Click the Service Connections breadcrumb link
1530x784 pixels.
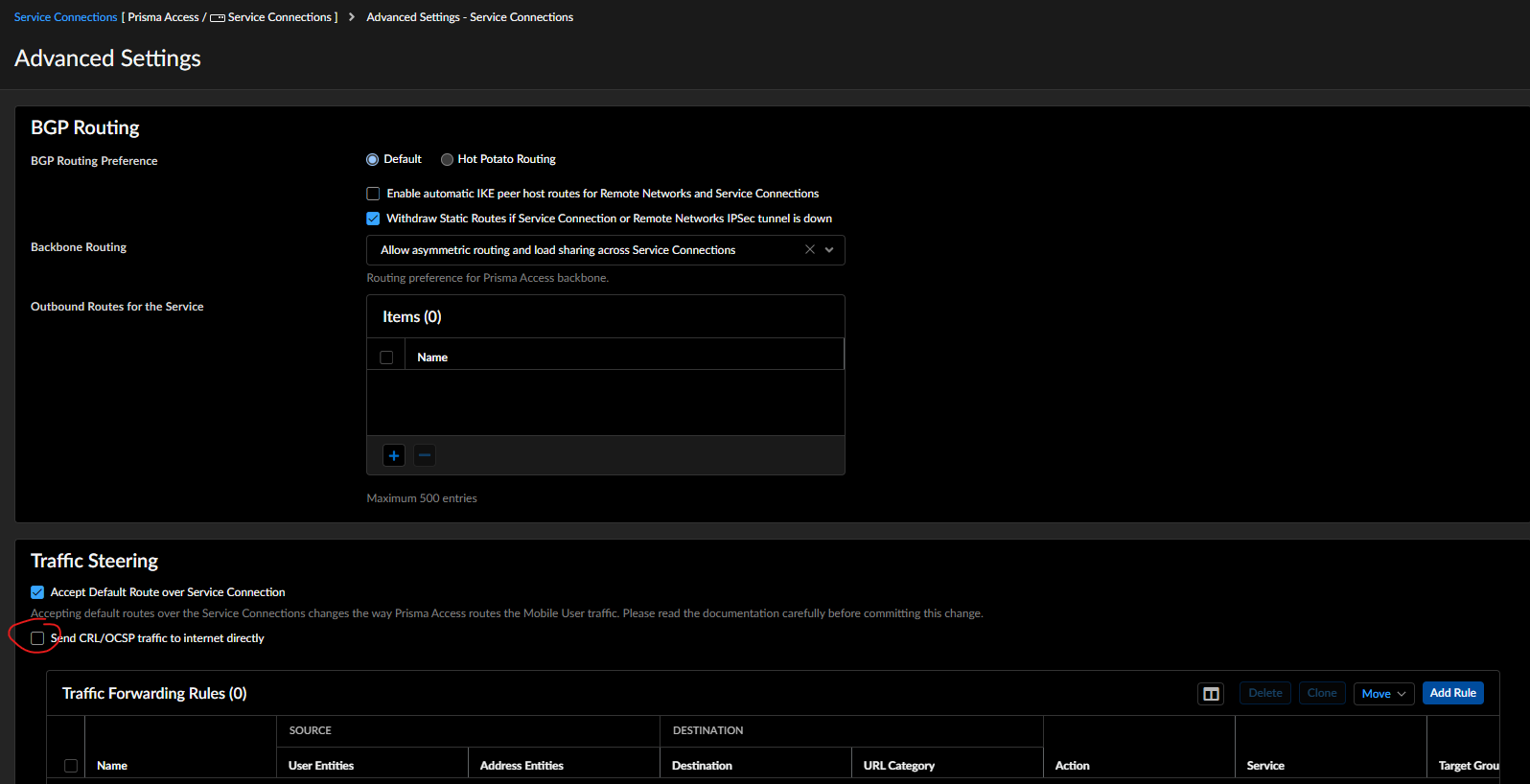pyautogui.click(x=65, y=17)
